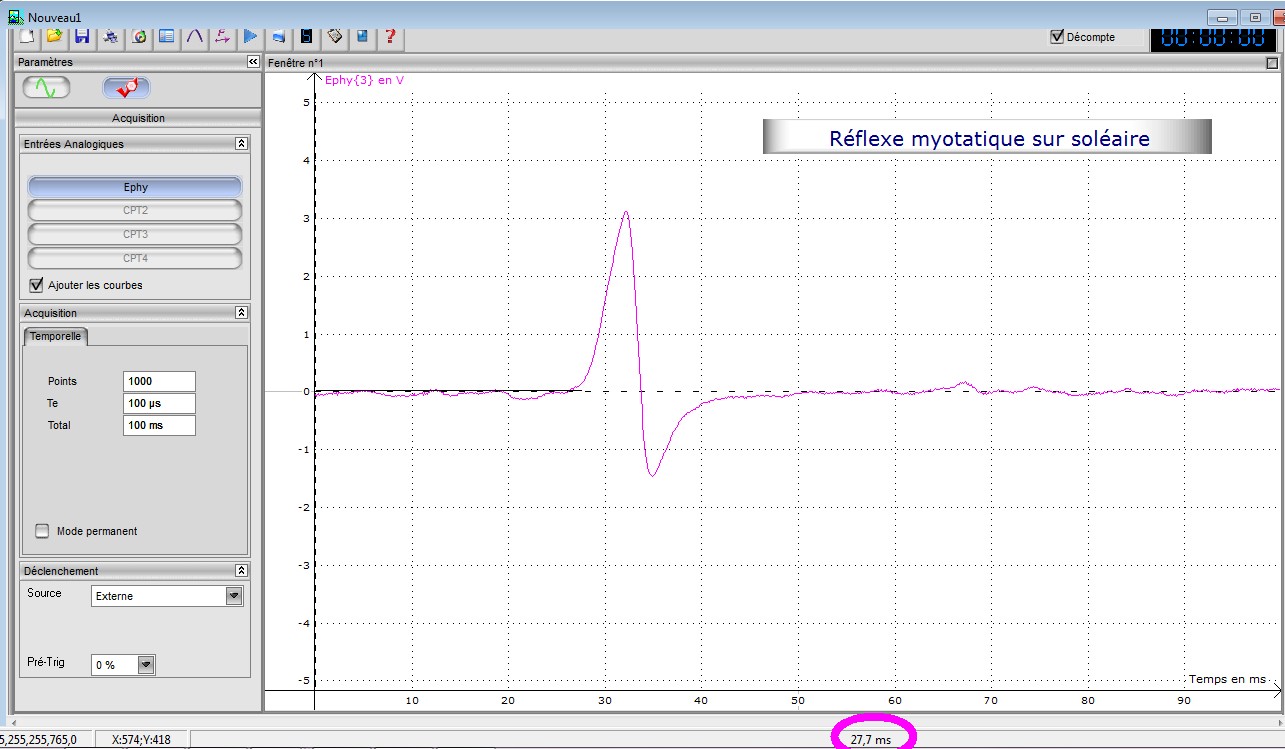Screen dimensions: 1285x749
Task: Click the 27,7 ms status bar value
Action: pyautogui.click(x=871, y=740)
